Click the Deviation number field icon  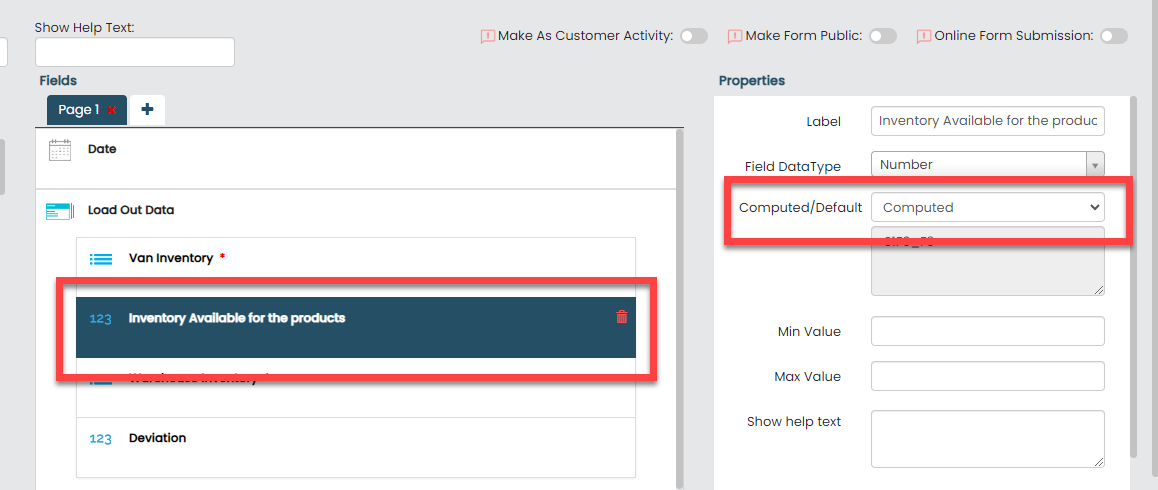[101, 439]
